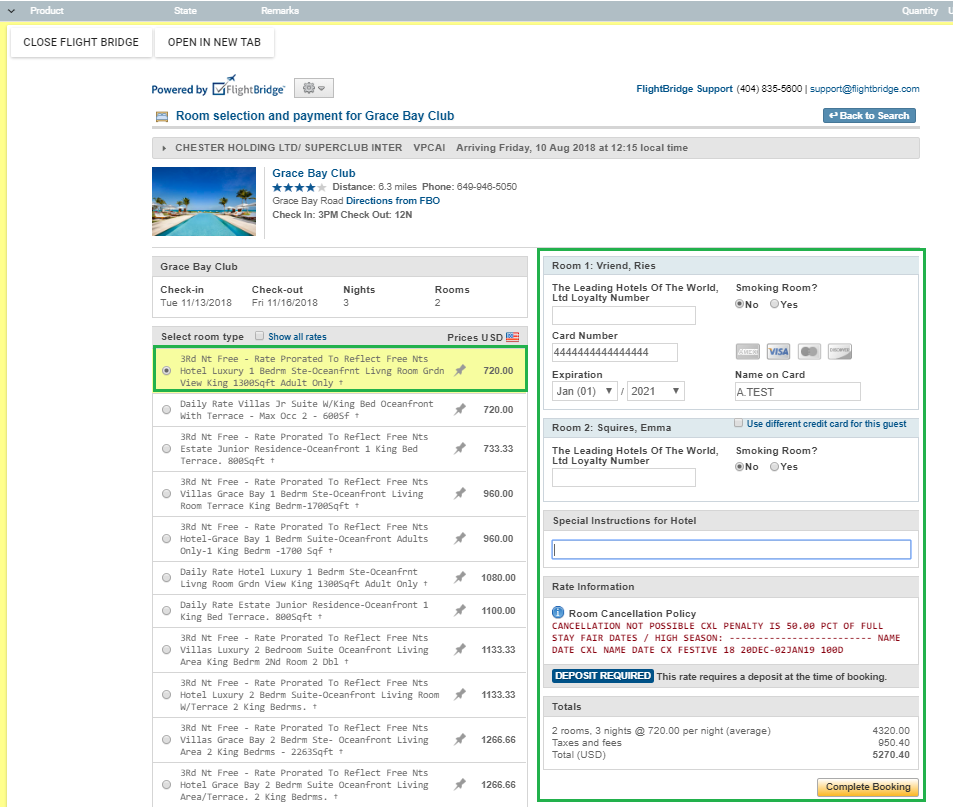Screen dimensions: 953x807
Task: Click Open In New Tab button
Action: point(214,42)
